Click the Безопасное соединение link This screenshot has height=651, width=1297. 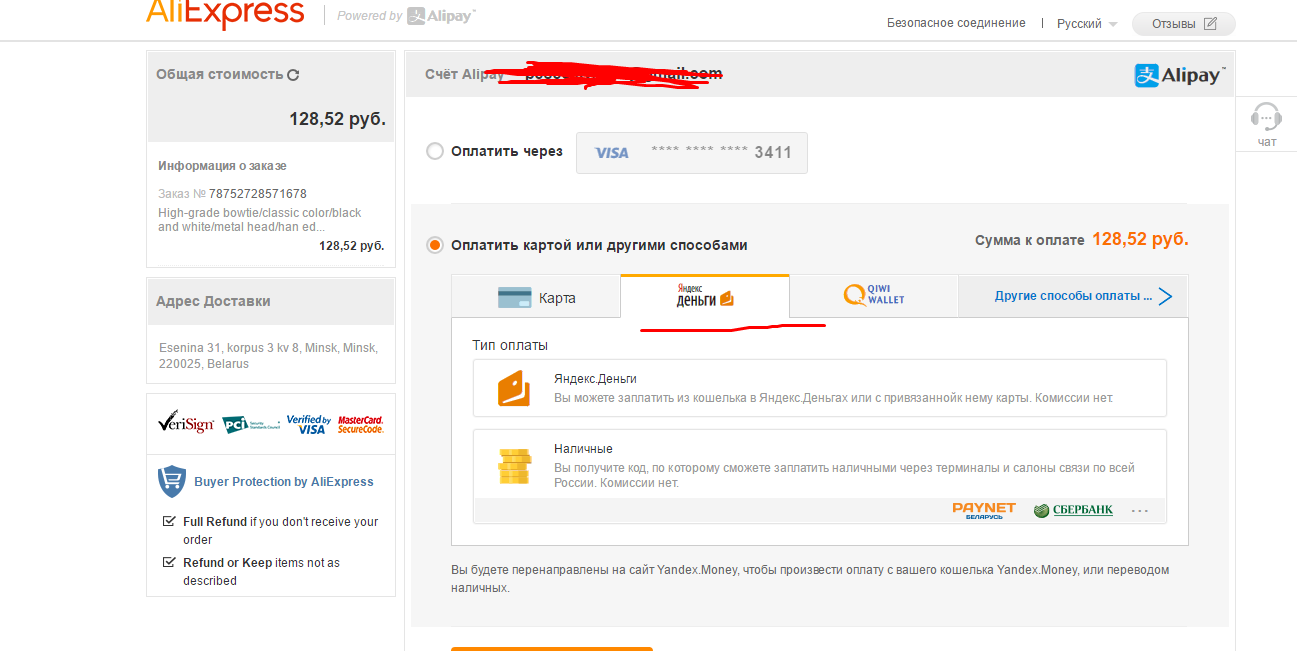(x=956, y=23)
